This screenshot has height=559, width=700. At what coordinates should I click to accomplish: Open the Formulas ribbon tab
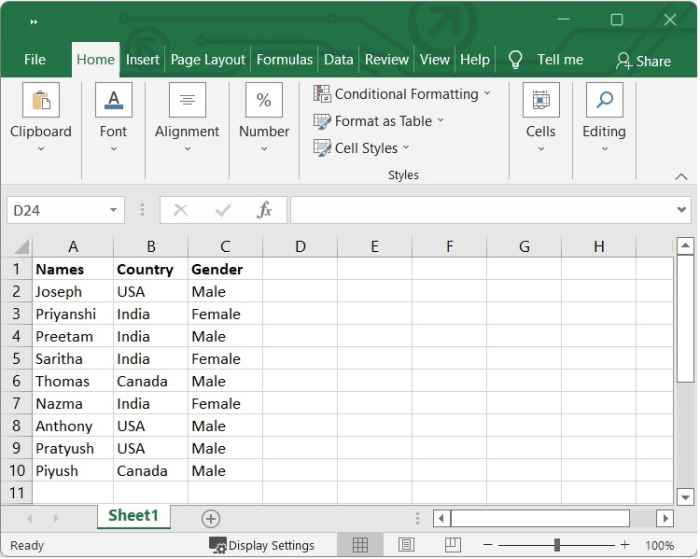284,60
